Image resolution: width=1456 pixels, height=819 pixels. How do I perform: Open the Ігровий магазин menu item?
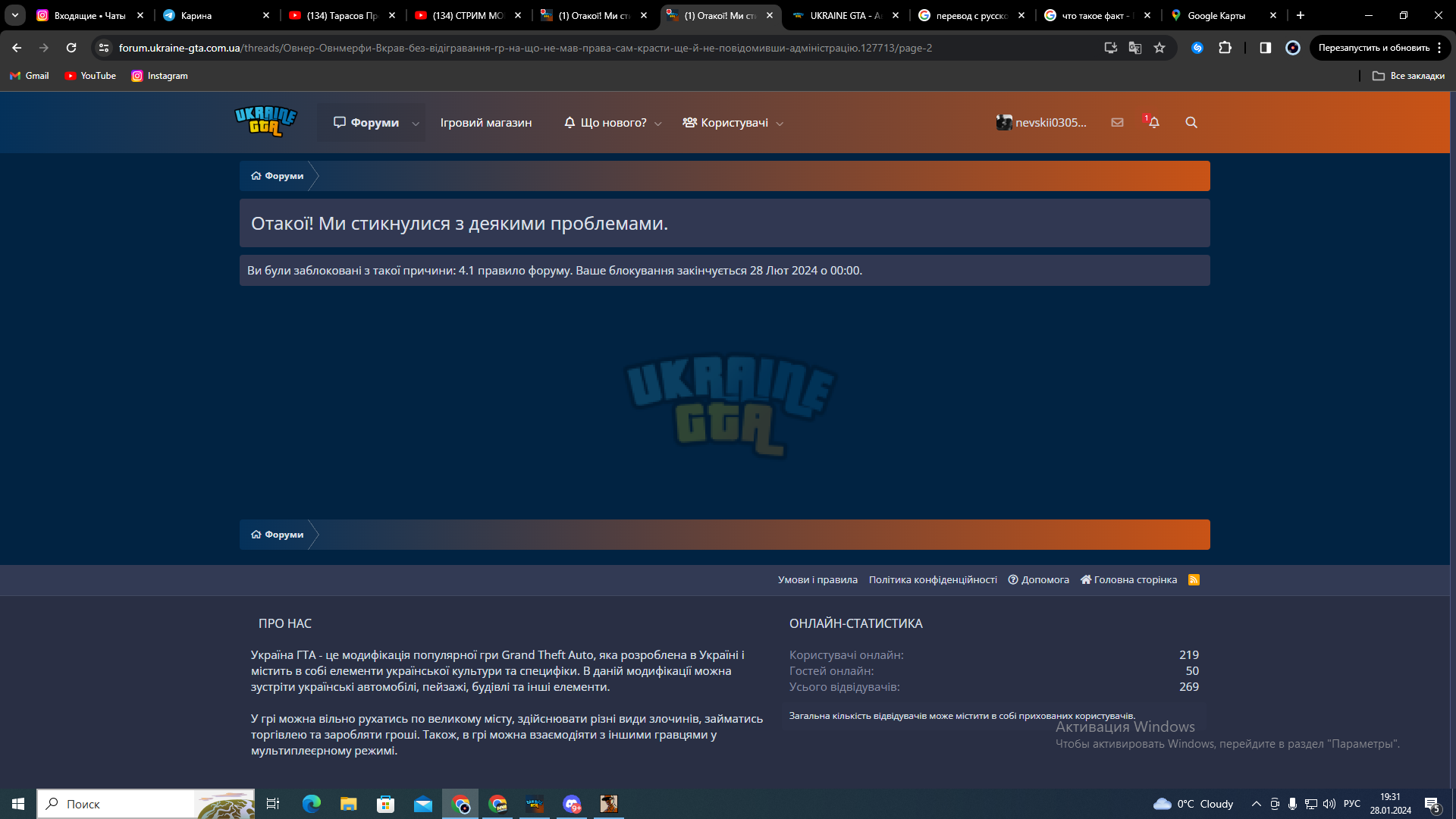486,123
